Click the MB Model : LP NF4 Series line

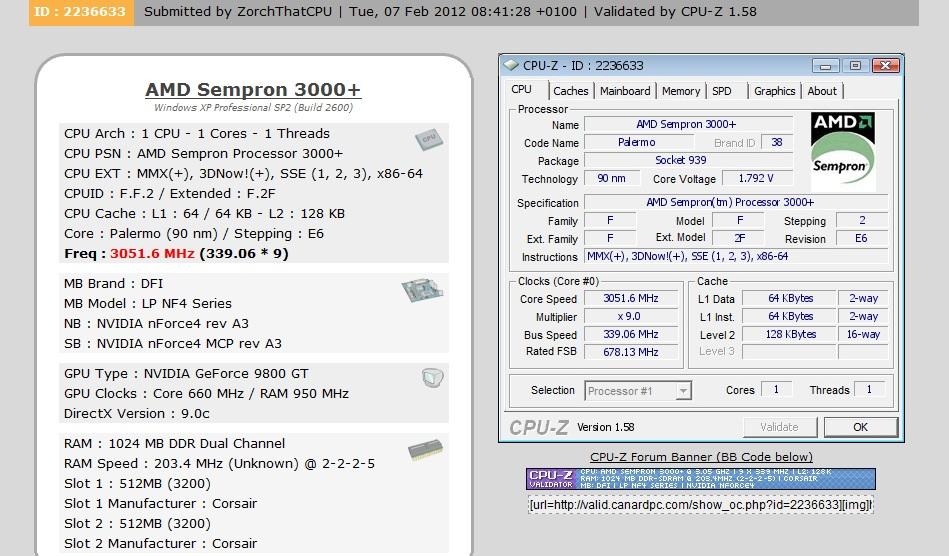148,303
